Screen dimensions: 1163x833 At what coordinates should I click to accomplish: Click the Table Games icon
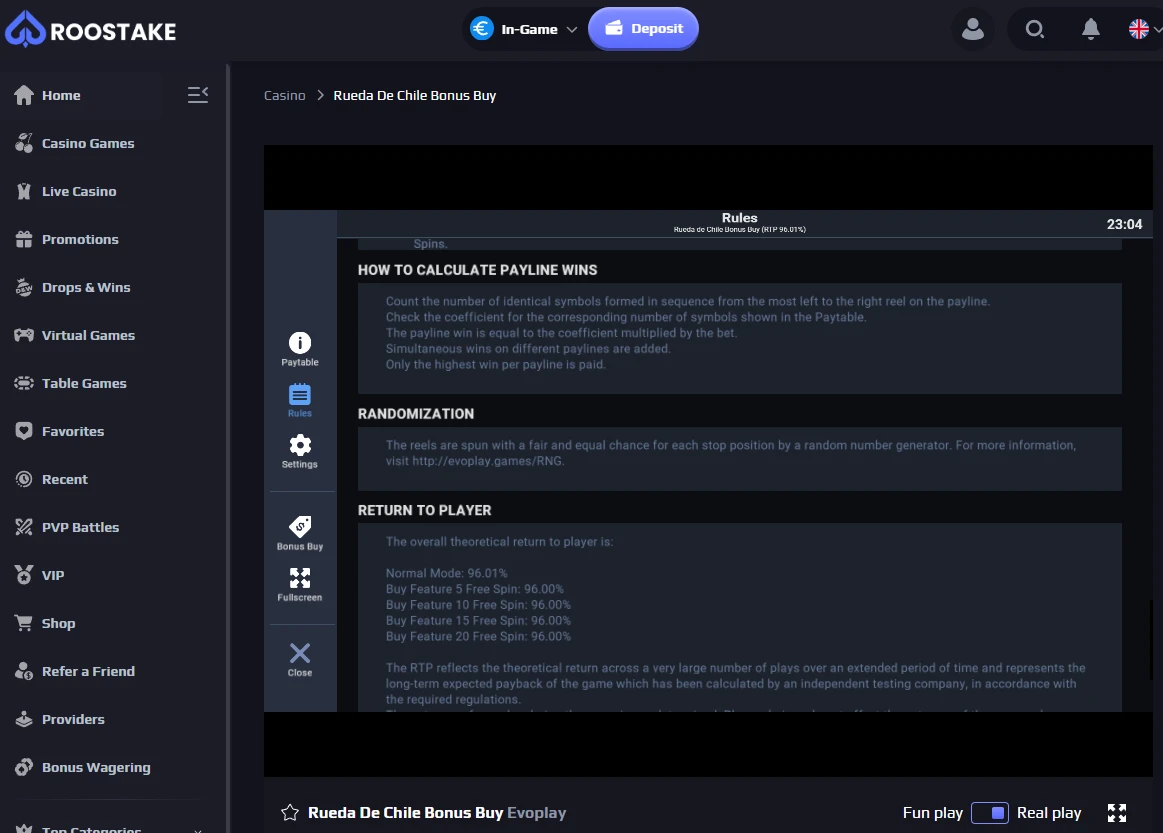[24, 383]
